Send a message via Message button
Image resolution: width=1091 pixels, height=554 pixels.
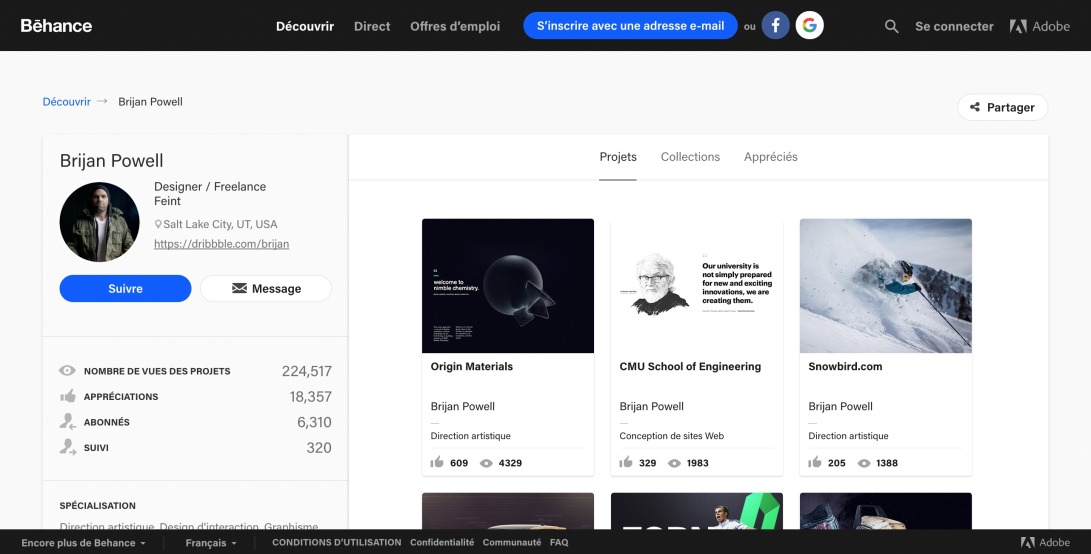click(266, 288)
